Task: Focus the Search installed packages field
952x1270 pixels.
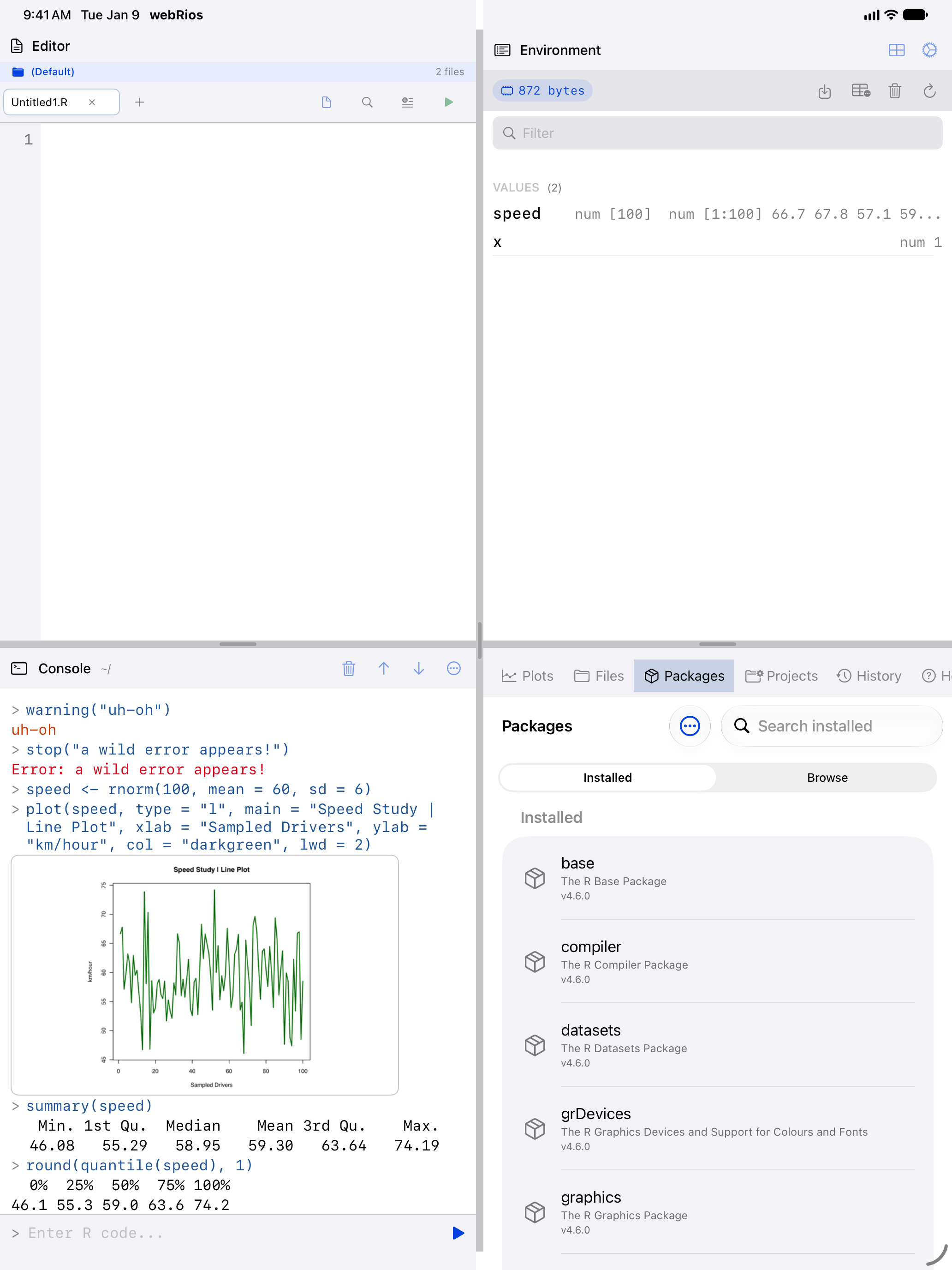Action: coord(832,726)
